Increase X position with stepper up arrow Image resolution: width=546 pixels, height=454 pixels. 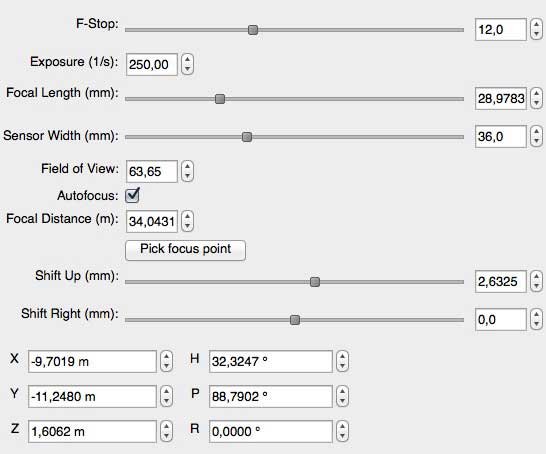point(166,357)
